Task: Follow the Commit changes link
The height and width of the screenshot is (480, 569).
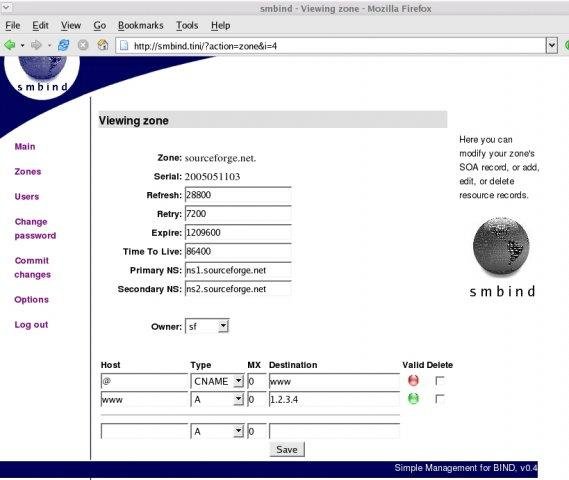Action: [32, 267]
